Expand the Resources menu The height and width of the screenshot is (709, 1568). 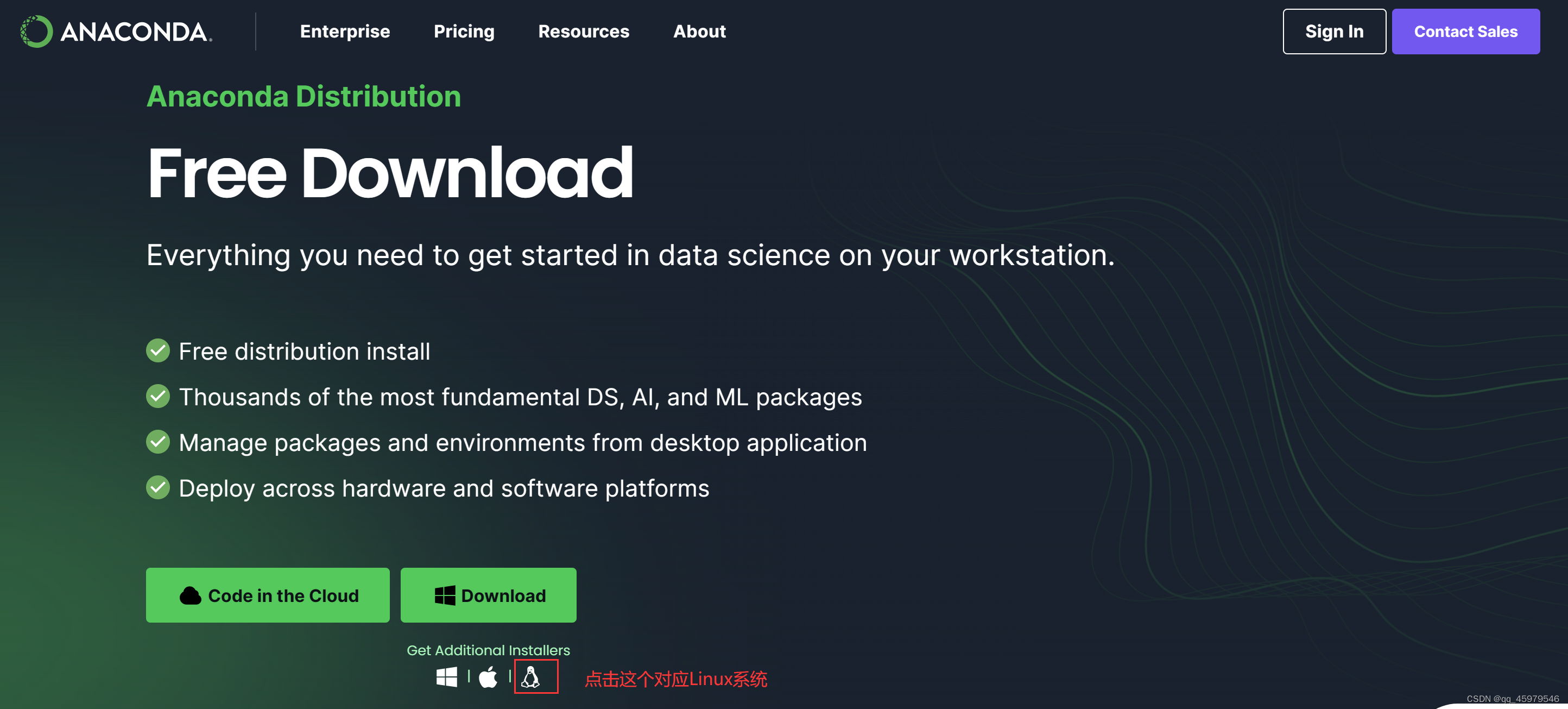coord(583,31)
